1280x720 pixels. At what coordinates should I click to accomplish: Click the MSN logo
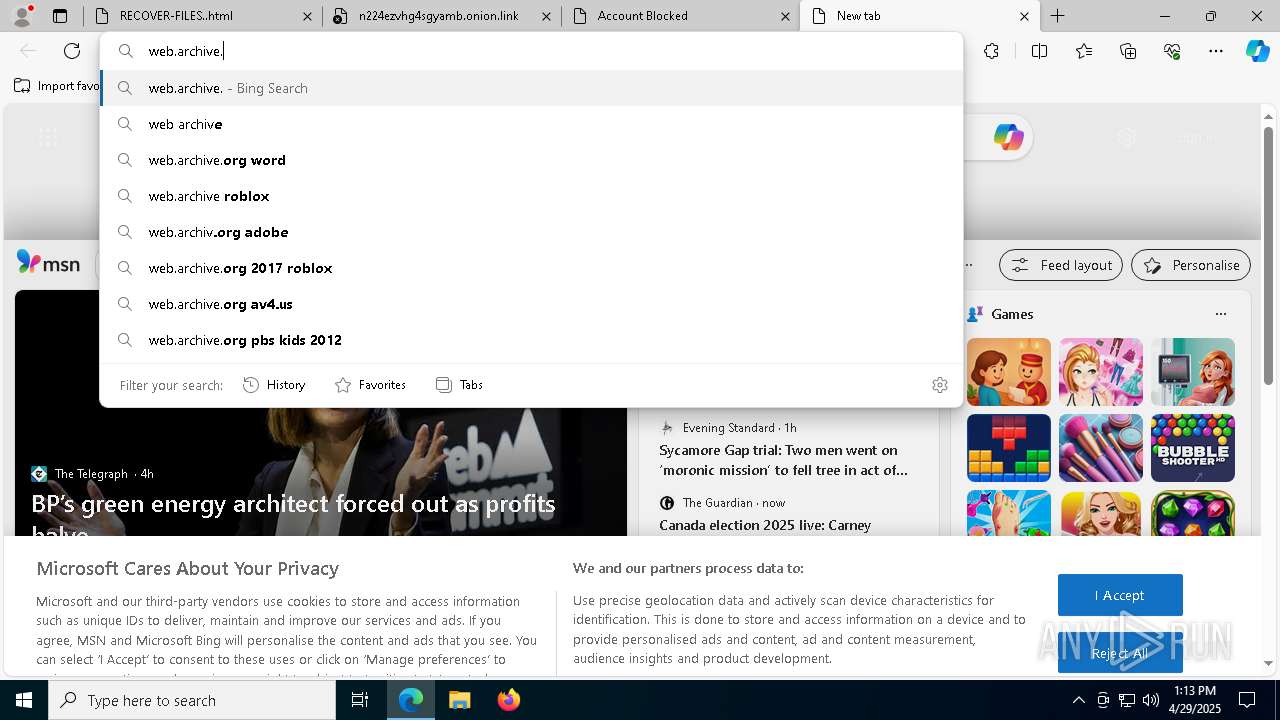point(48,263)
